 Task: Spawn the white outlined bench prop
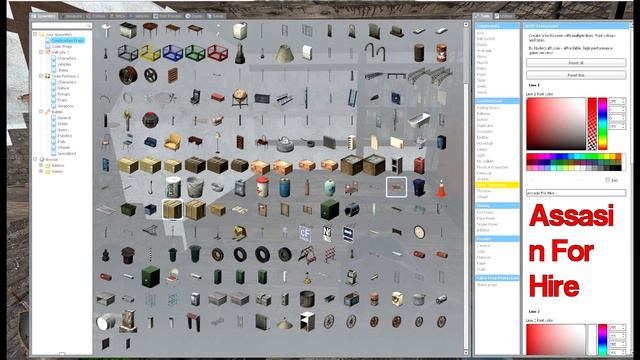point(396,187)
